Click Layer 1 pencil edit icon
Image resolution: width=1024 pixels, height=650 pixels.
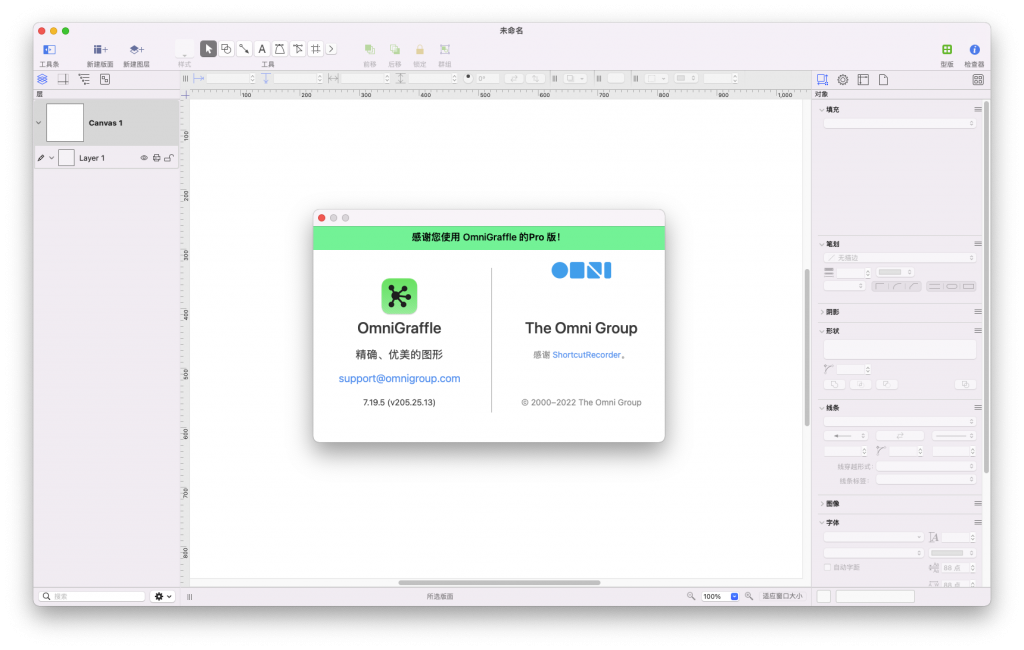[x=41, y=158]
